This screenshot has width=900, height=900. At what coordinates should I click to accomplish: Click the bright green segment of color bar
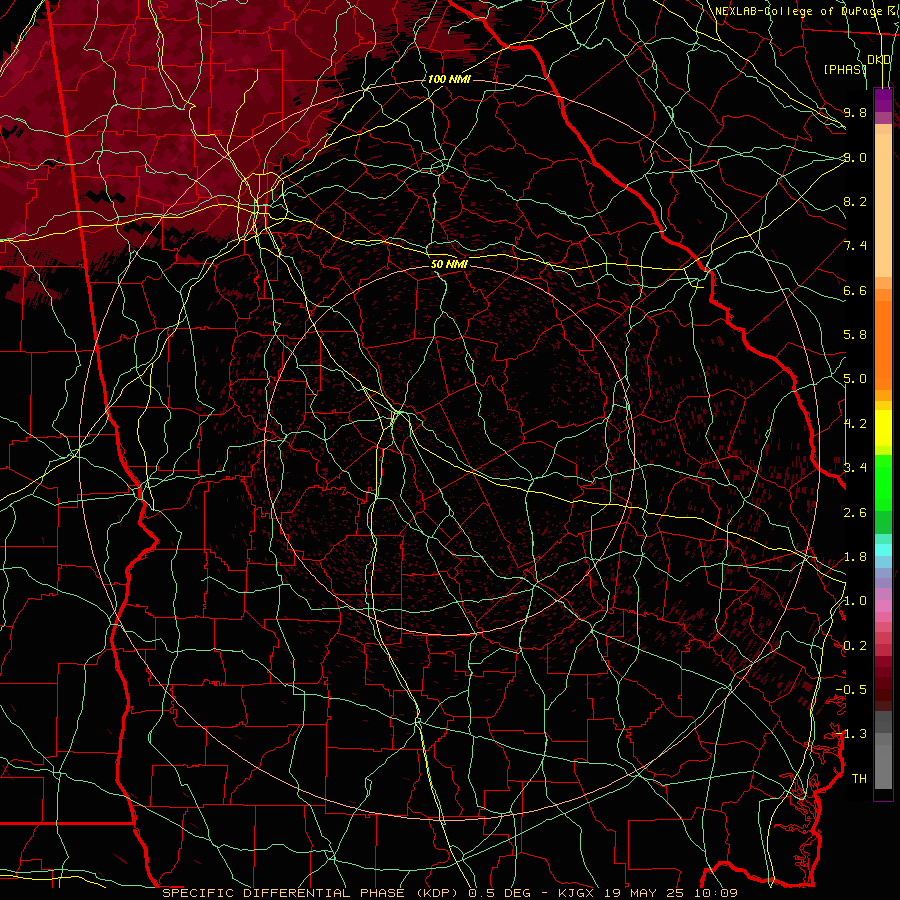tap(883, 485)
